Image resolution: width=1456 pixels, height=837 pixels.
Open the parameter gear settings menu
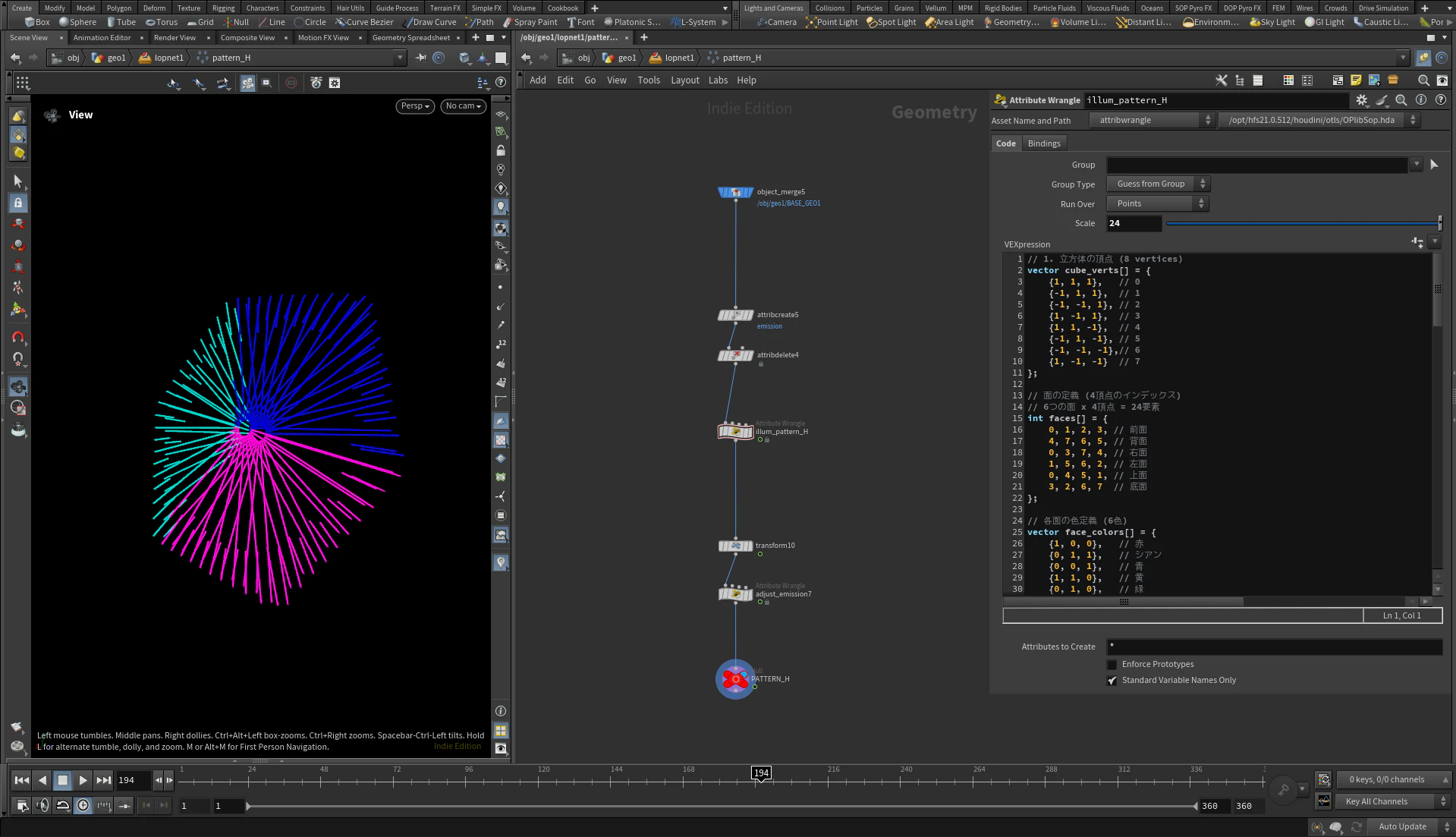click(1361, 100)
